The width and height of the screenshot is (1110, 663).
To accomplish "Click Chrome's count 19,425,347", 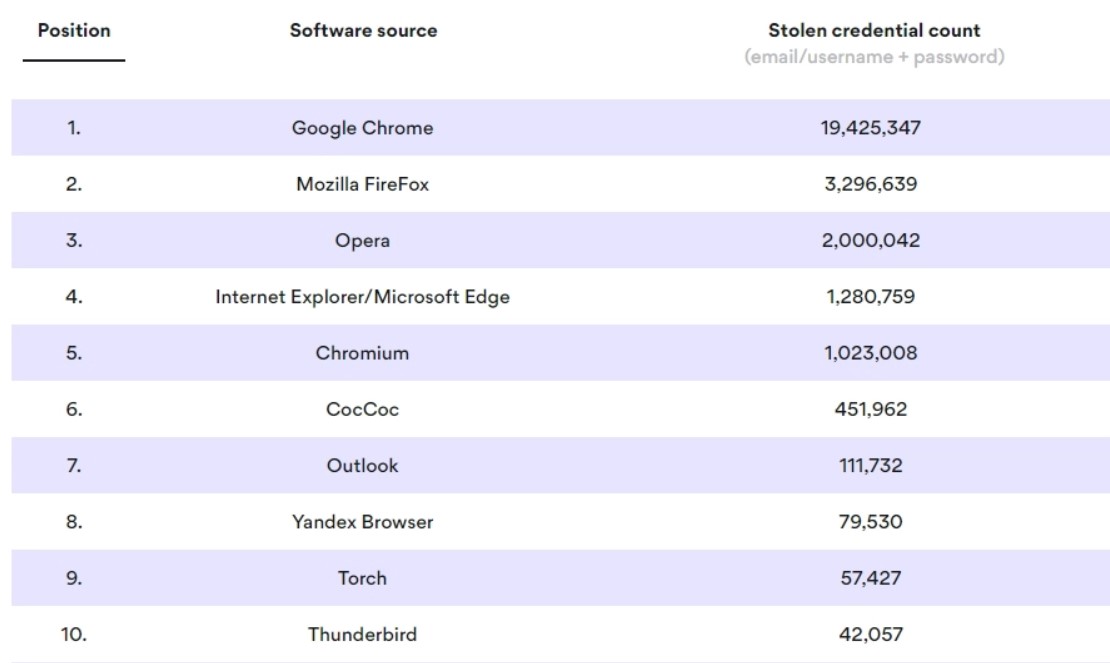I will (x=870, y=128).
